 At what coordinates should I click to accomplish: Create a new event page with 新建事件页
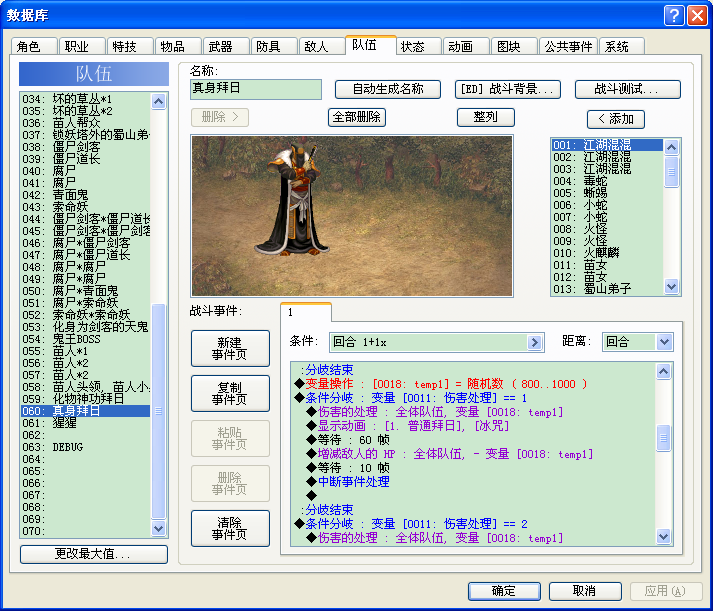pos(230,348)
